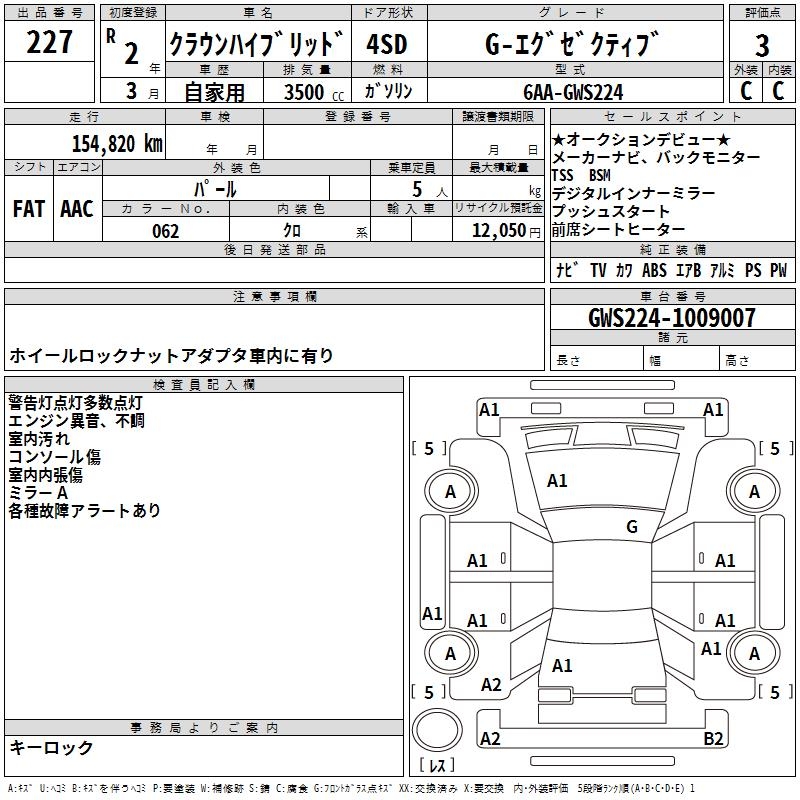Select the TSS BSM line
The height and width of the screenshot is (800, 800).
581,175
